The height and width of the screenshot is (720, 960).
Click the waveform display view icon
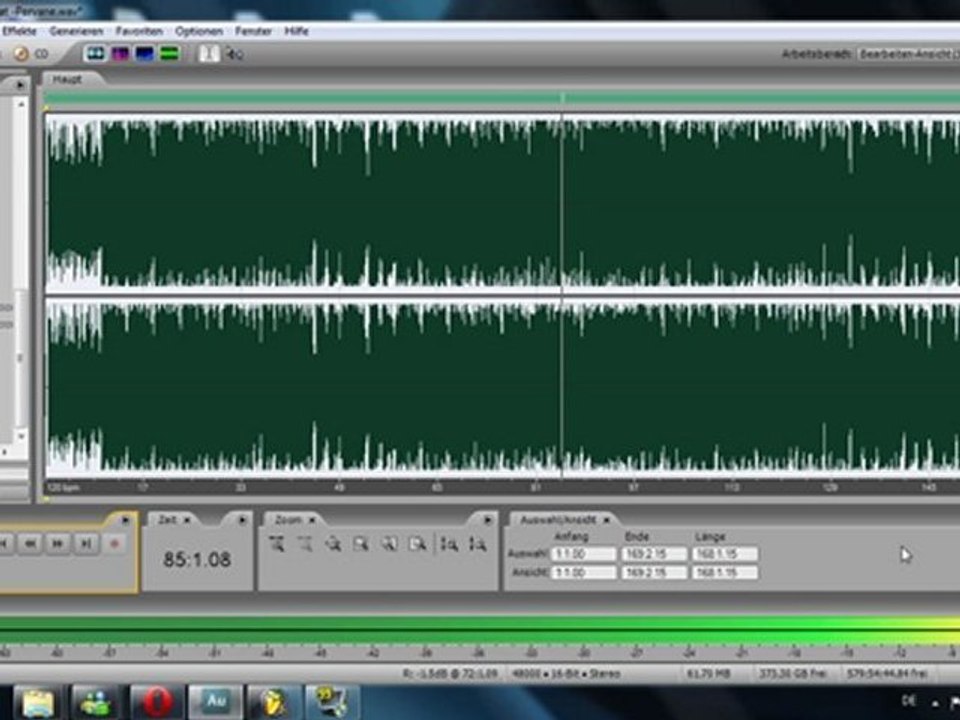(x=96, y=53)
